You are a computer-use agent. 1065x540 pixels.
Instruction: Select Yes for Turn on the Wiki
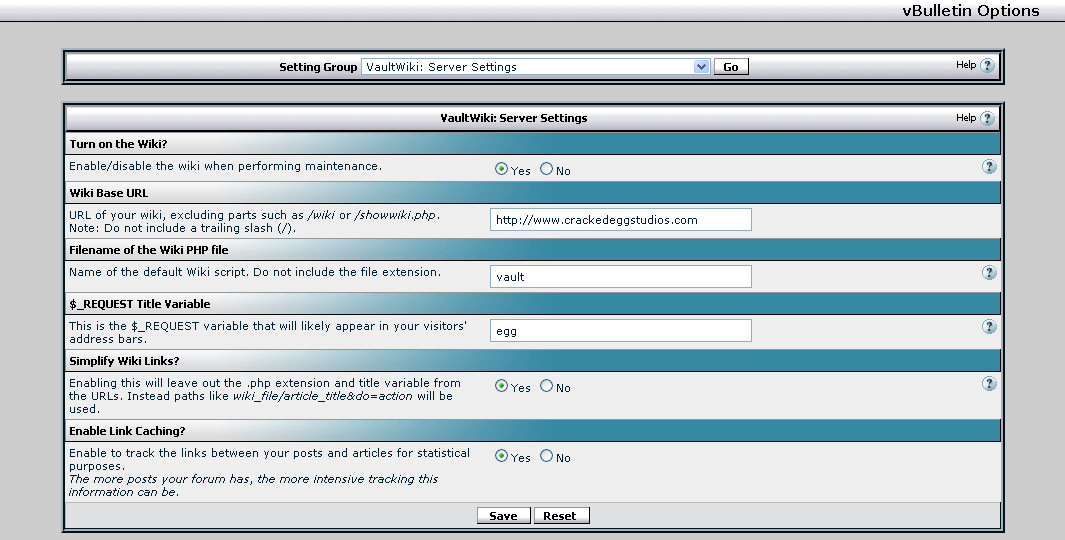(x=502, y=169)
